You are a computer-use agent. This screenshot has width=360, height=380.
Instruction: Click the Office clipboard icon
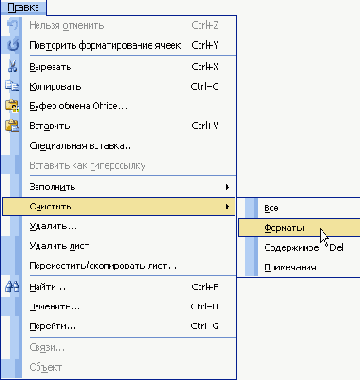click(x=12, y=106)
